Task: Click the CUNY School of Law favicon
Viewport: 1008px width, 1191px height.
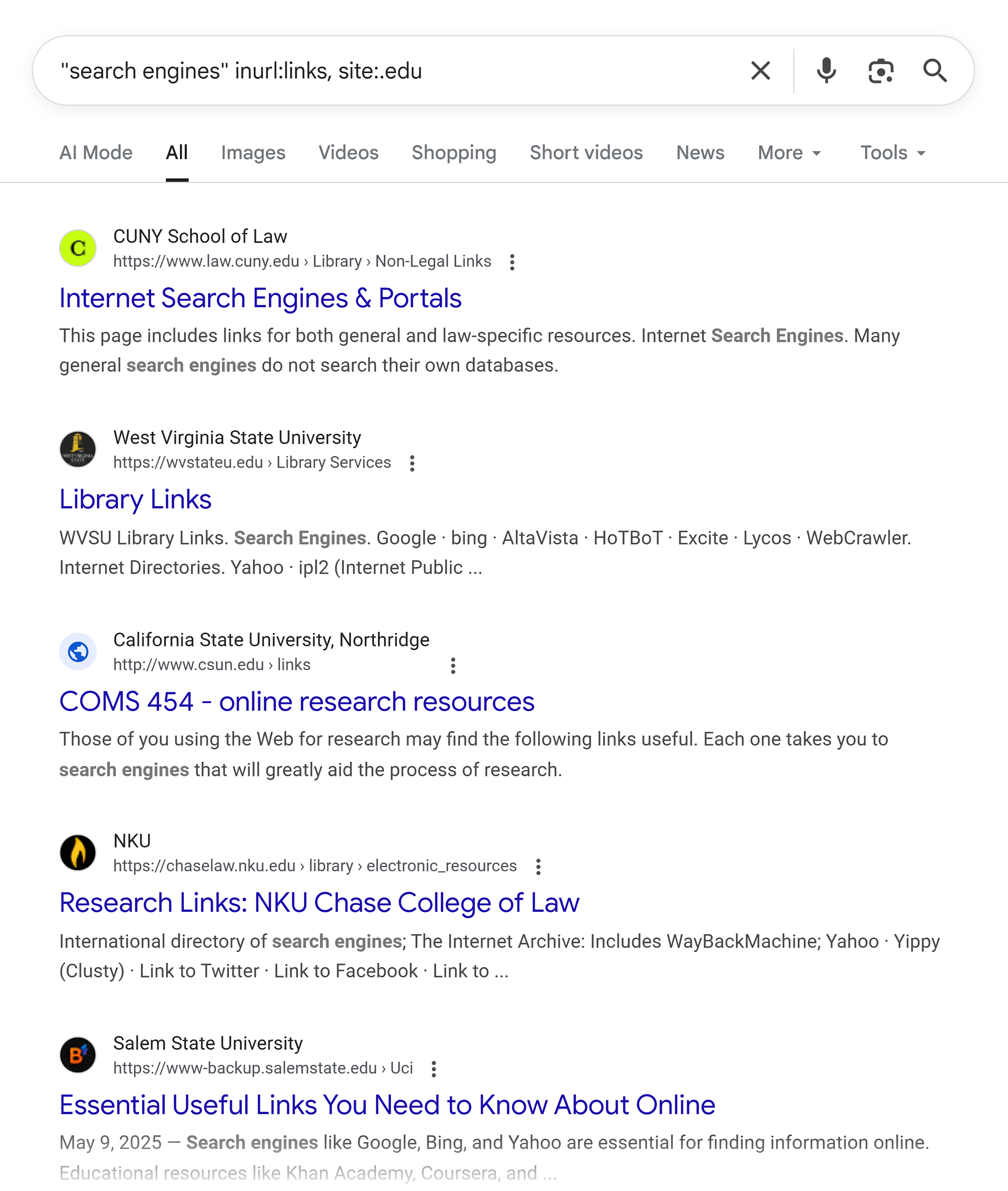Action: [78, 248]
